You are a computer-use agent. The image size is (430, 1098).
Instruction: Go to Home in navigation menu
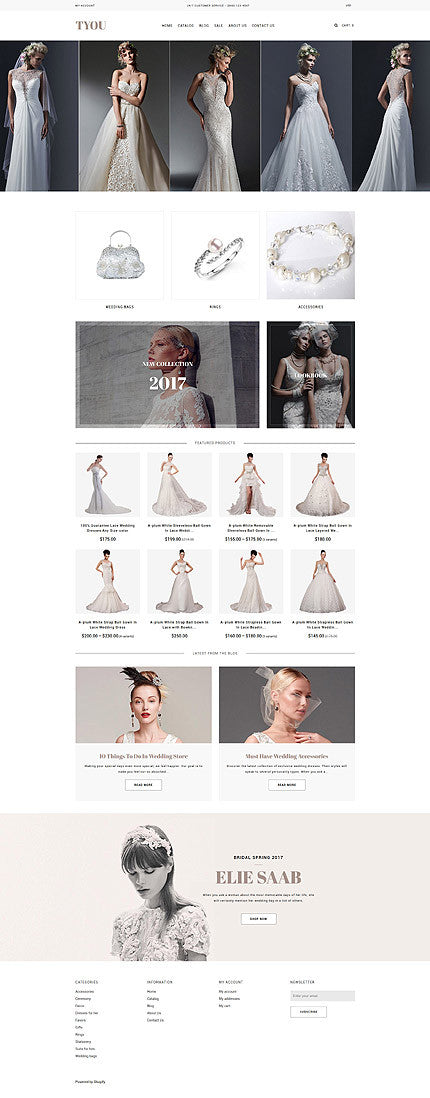[167, 25]
